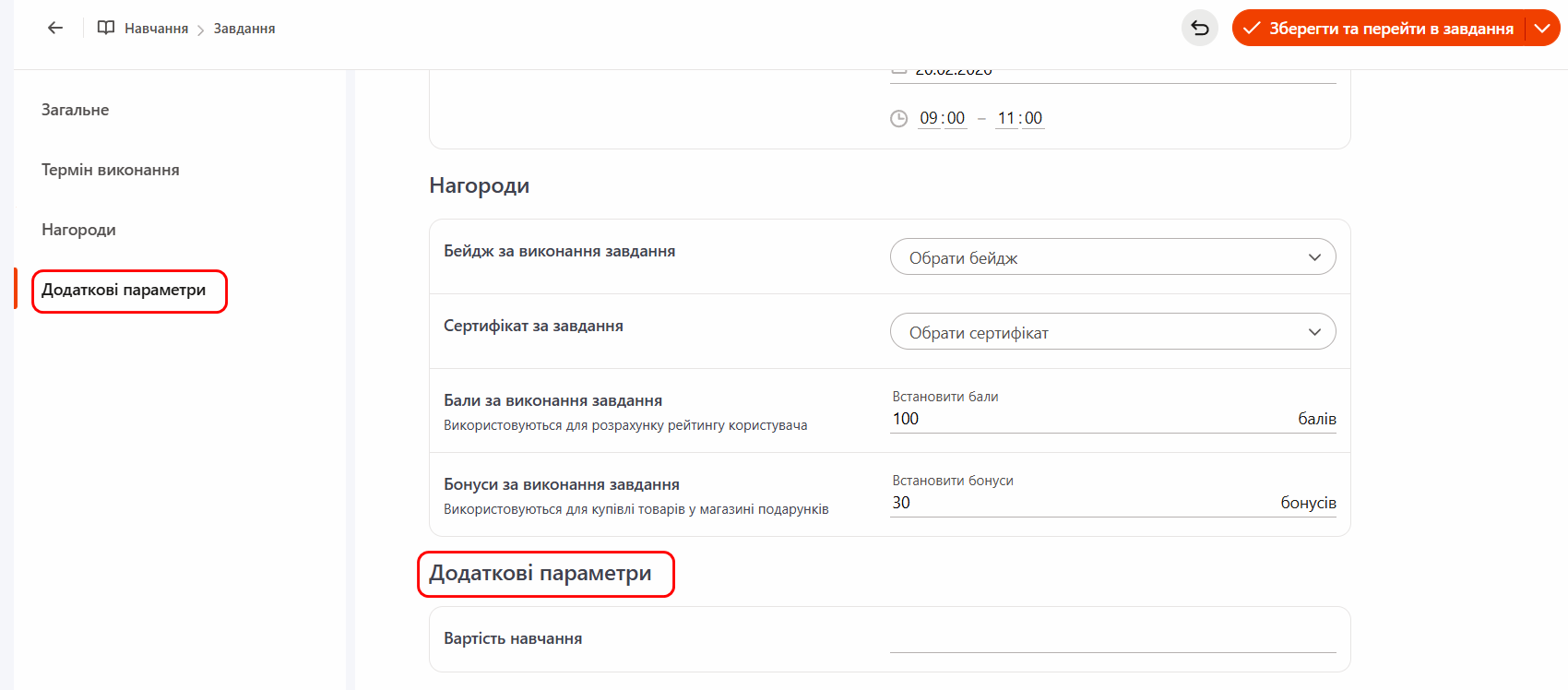Click the 09:00 start time

942,118
